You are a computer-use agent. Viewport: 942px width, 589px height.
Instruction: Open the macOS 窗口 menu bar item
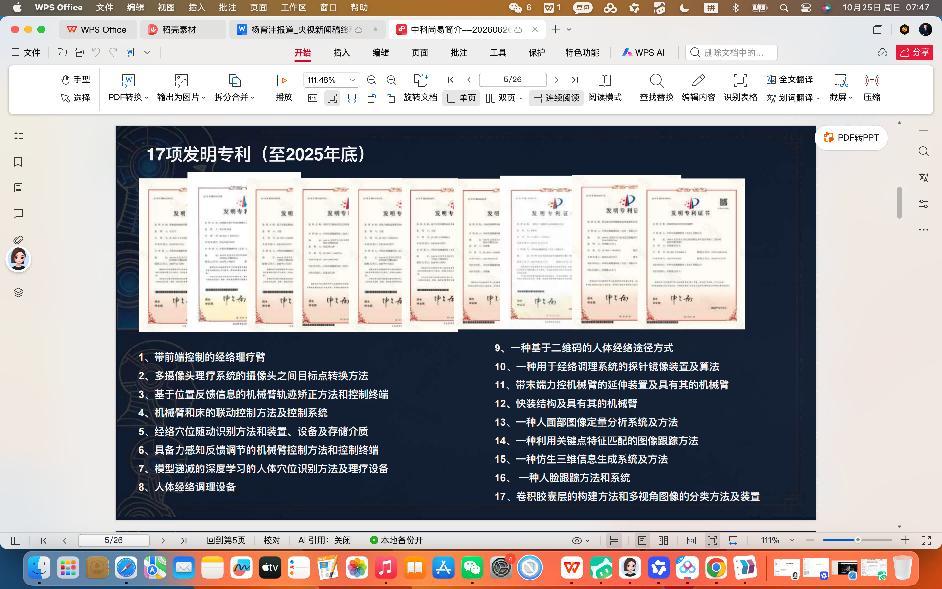(328, 7)
